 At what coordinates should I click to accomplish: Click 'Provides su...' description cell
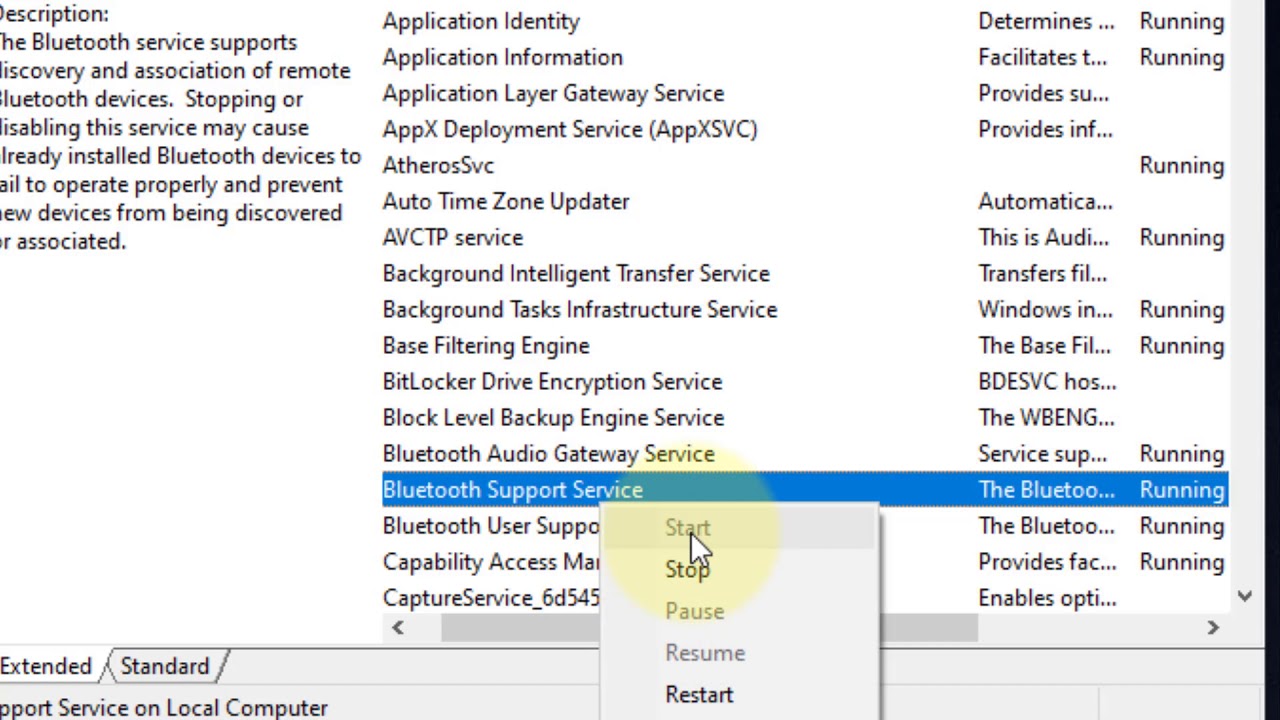pos(1043,93)
